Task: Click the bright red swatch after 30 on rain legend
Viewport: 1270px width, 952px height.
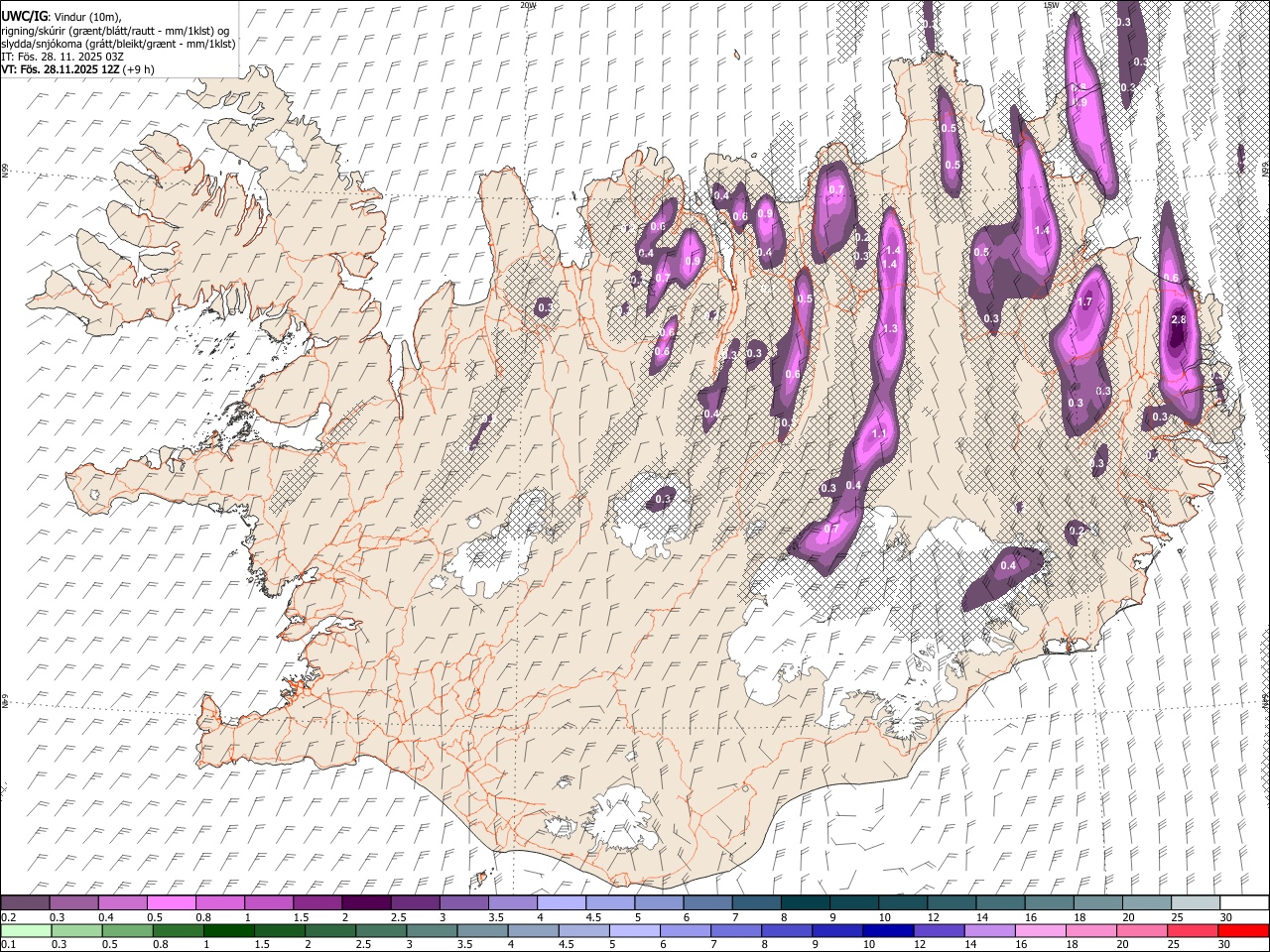Action: click(x=1245, y=930)
